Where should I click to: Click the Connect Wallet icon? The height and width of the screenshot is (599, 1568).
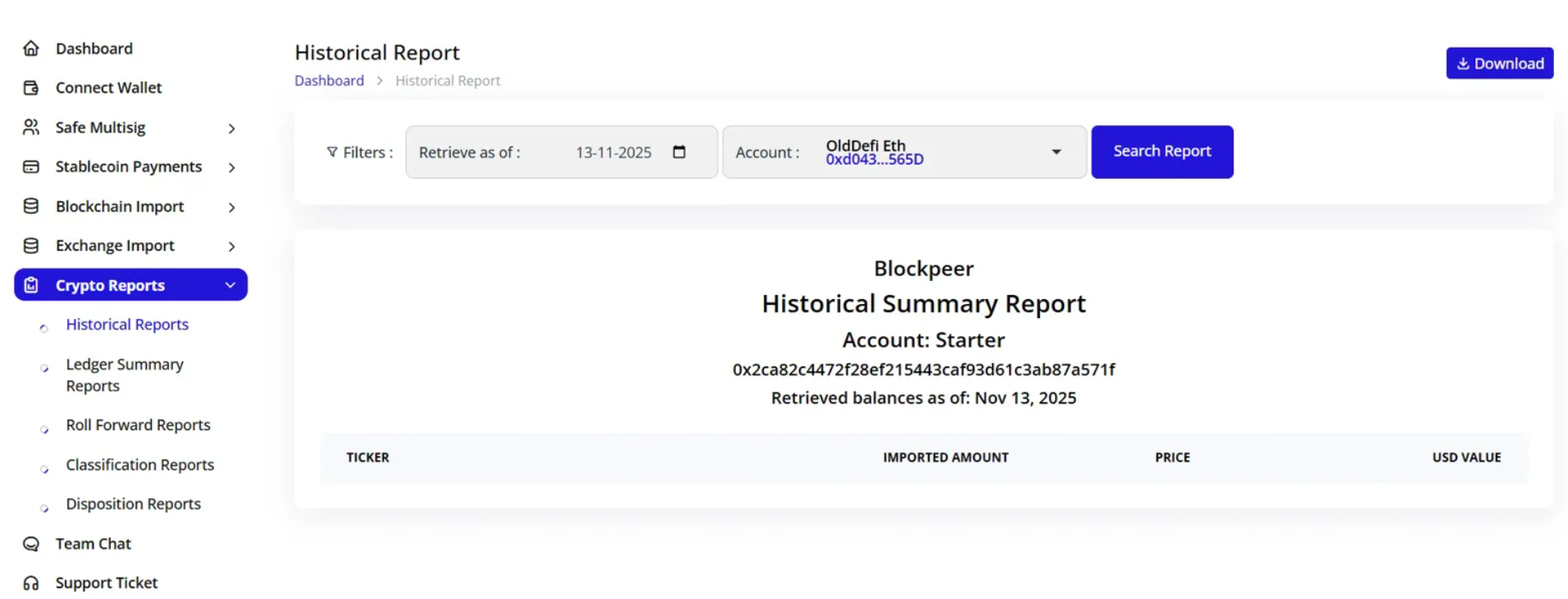(31, 88)
